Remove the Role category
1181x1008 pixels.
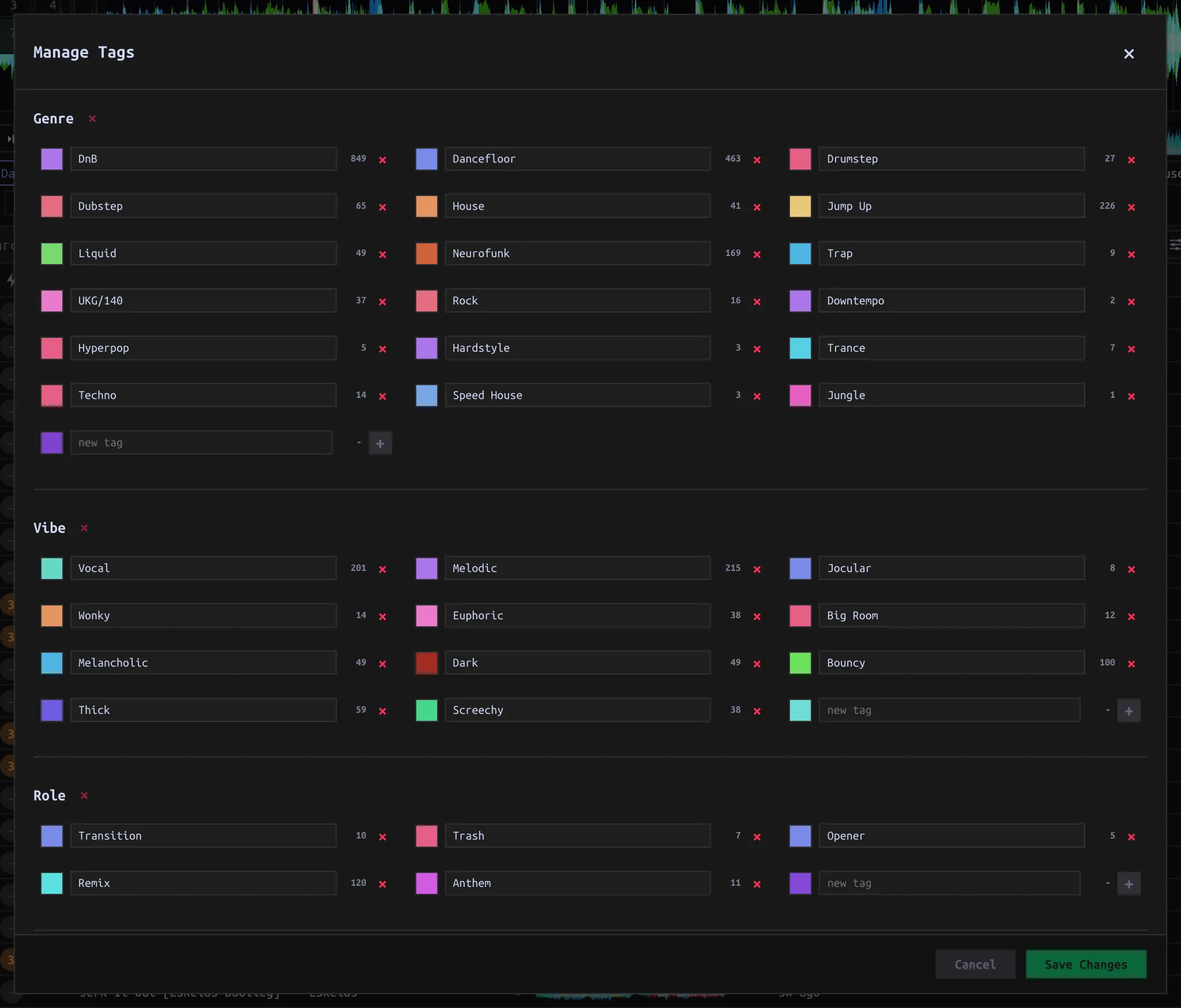84,796
